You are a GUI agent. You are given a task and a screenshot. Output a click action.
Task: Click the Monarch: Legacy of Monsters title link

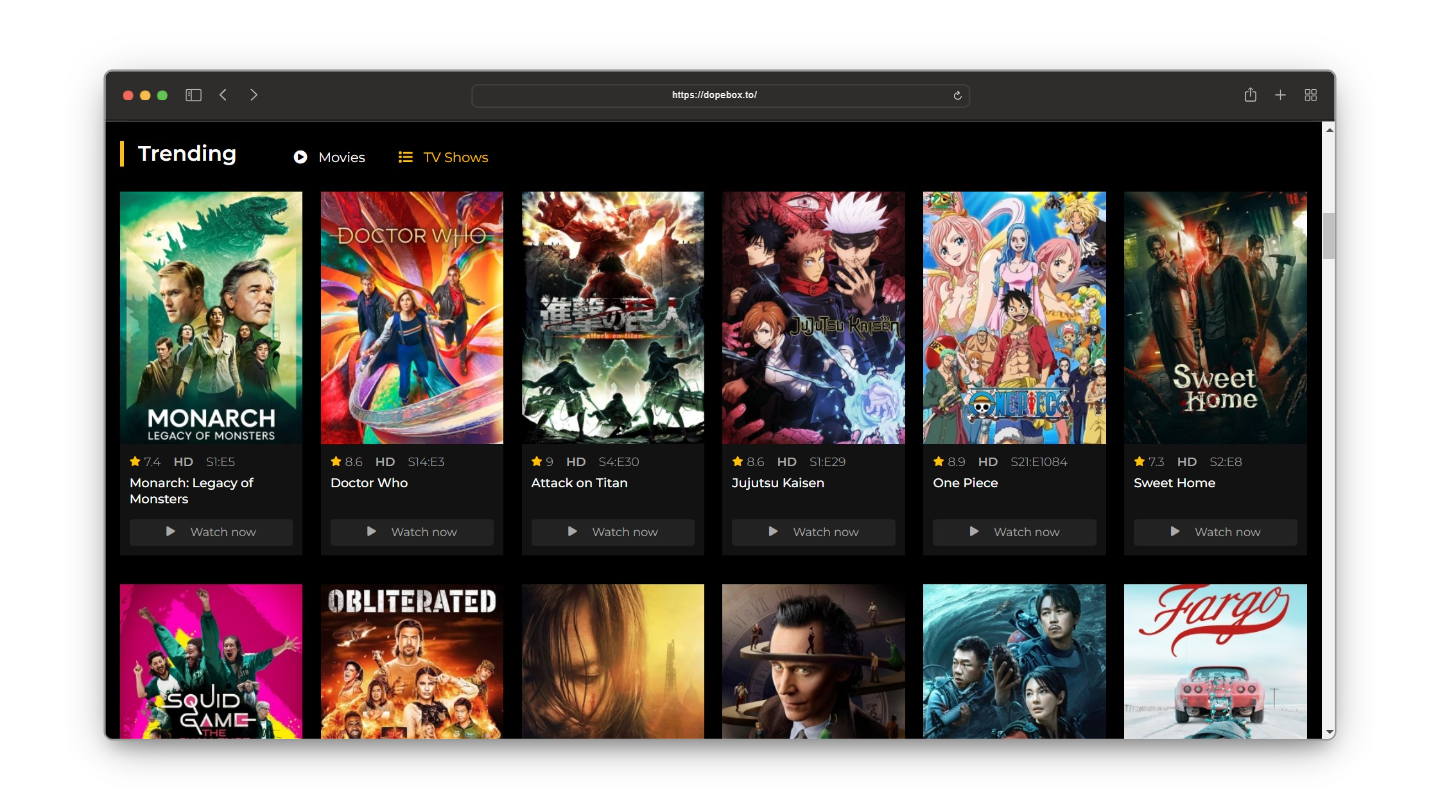click(x=192, y=491)
